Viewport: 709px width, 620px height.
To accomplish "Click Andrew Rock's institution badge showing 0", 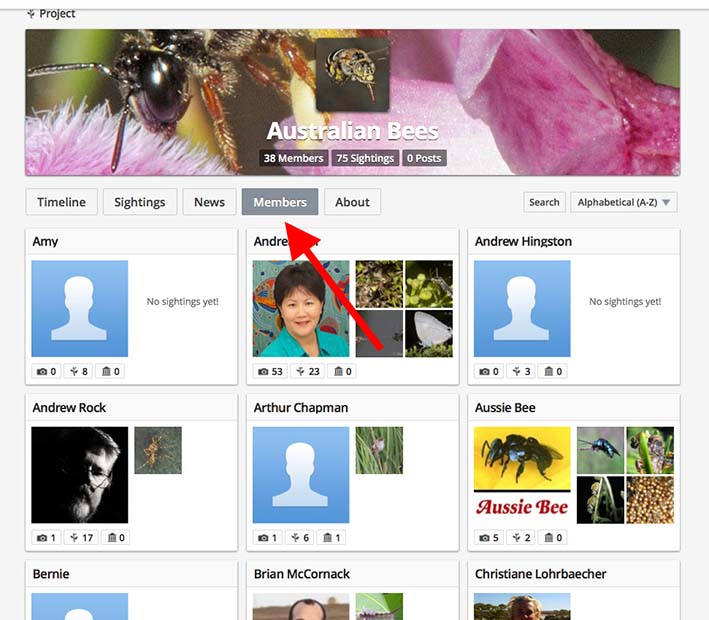I will click(x=116, y=538).
